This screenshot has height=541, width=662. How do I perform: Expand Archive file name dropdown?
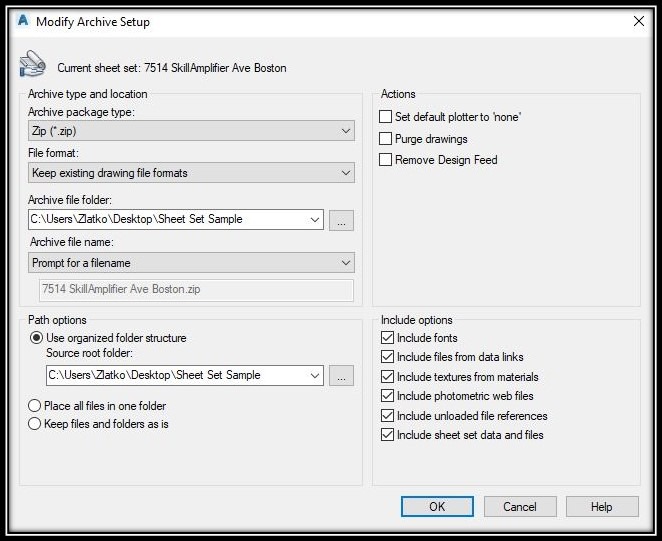[191, 263]
